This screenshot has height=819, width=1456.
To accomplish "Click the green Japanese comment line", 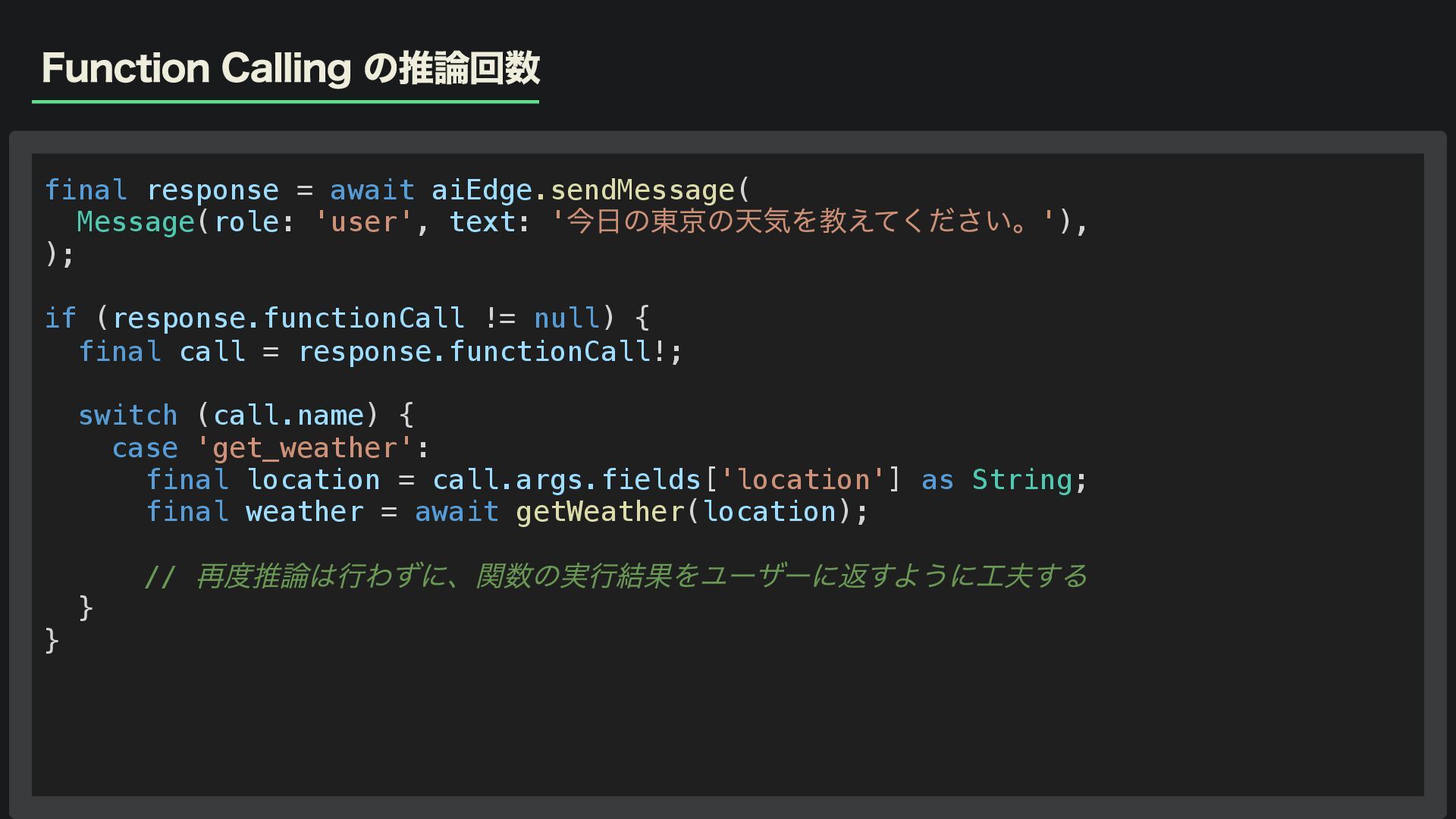I will (x=617, y=576).
